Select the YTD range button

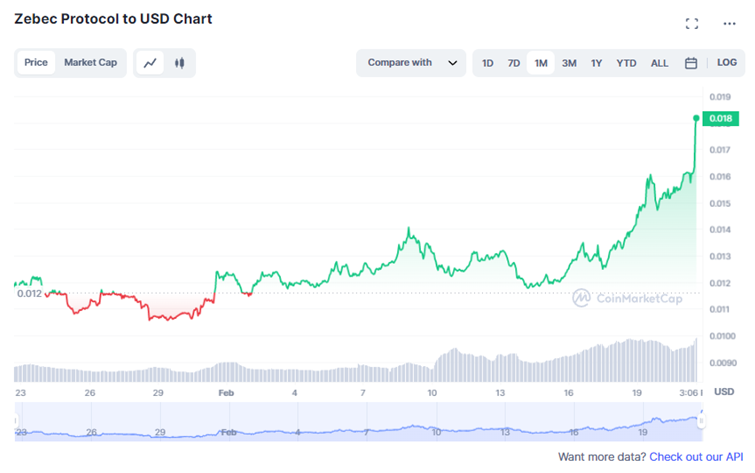click(626, 63)
